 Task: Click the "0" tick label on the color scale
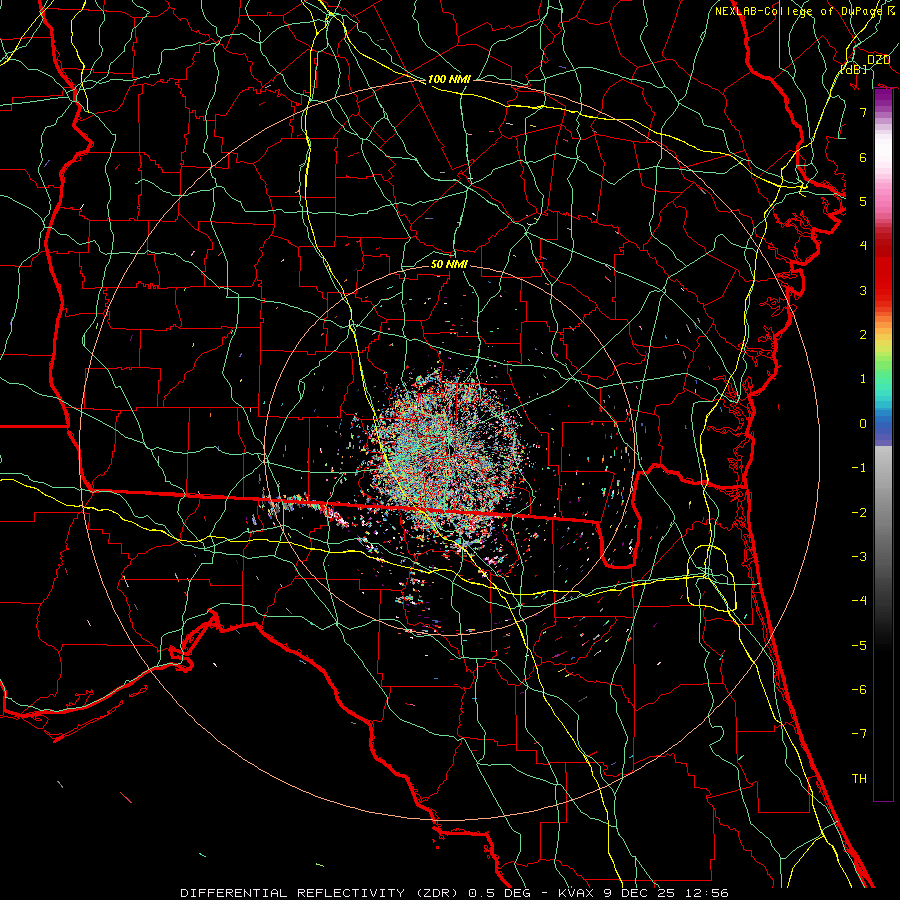point(863,424)
